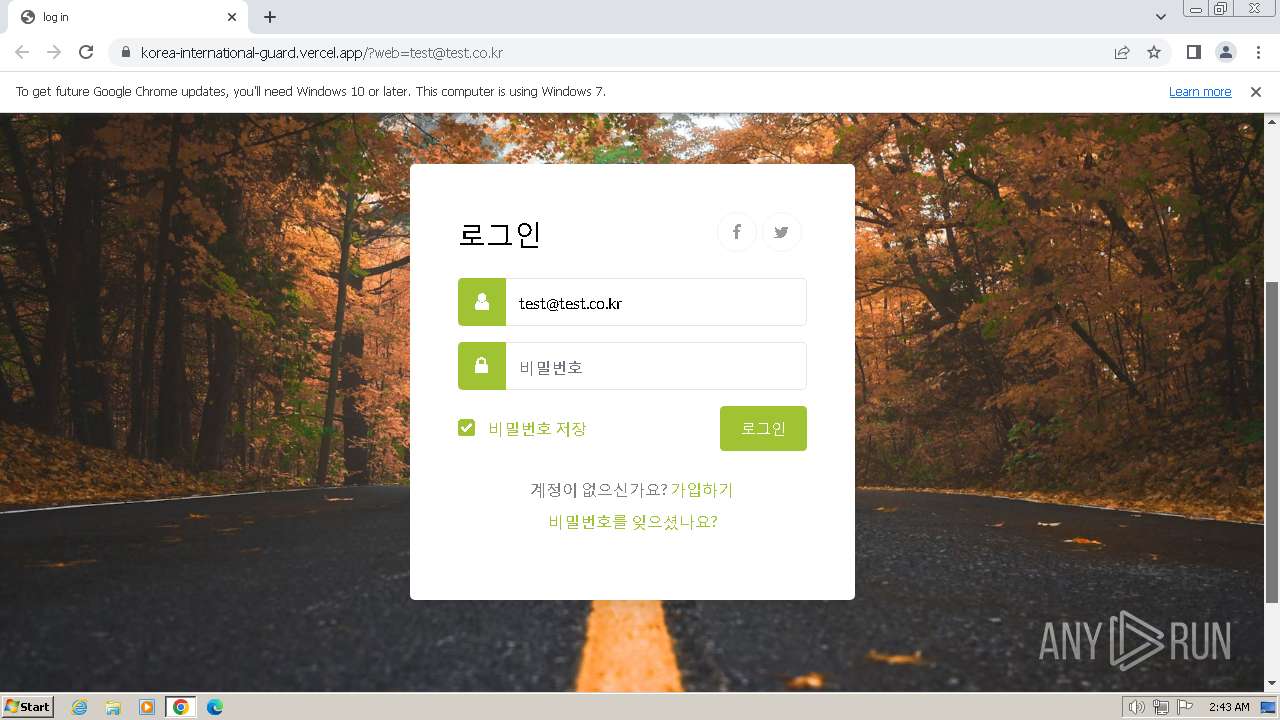This screenshot has height=720, width=1280.
Task: Uncheck the 비밀번호 저장 checkbox
Action: (467, 428)
